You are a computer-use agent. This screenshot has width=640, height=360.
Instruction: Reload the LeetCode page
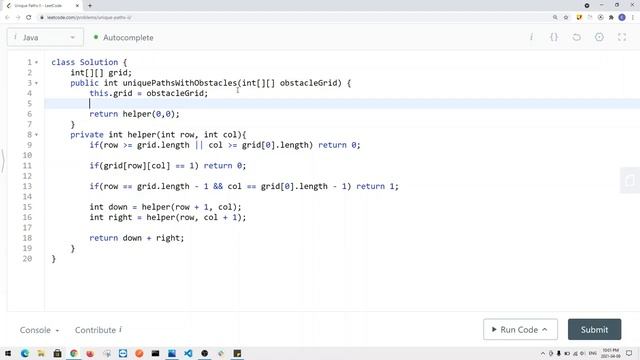[29, 18]
